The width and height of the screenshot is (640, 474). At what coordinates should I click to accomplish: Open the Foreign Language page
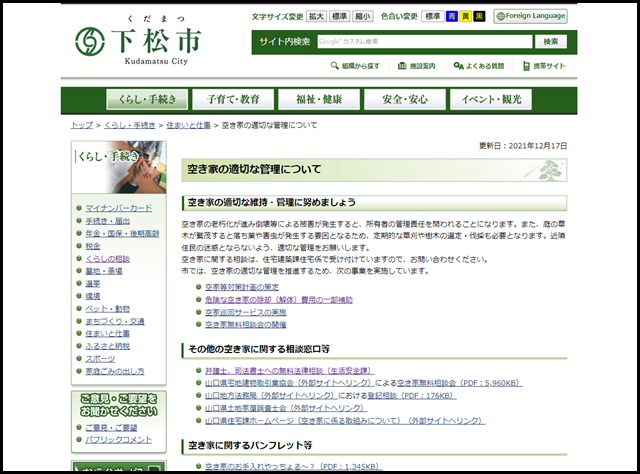[529, 17]
